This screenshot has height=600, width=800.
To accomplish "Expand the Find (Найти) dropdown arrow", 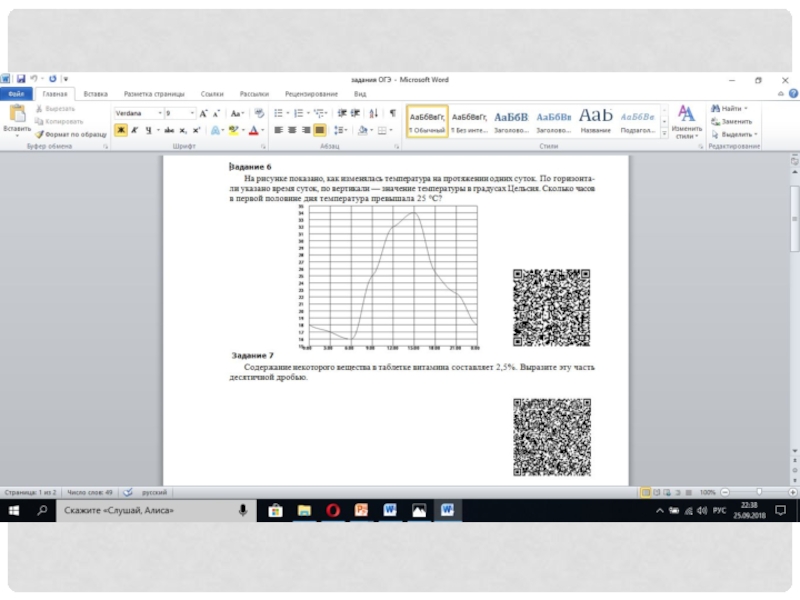I will coord(746,108).
